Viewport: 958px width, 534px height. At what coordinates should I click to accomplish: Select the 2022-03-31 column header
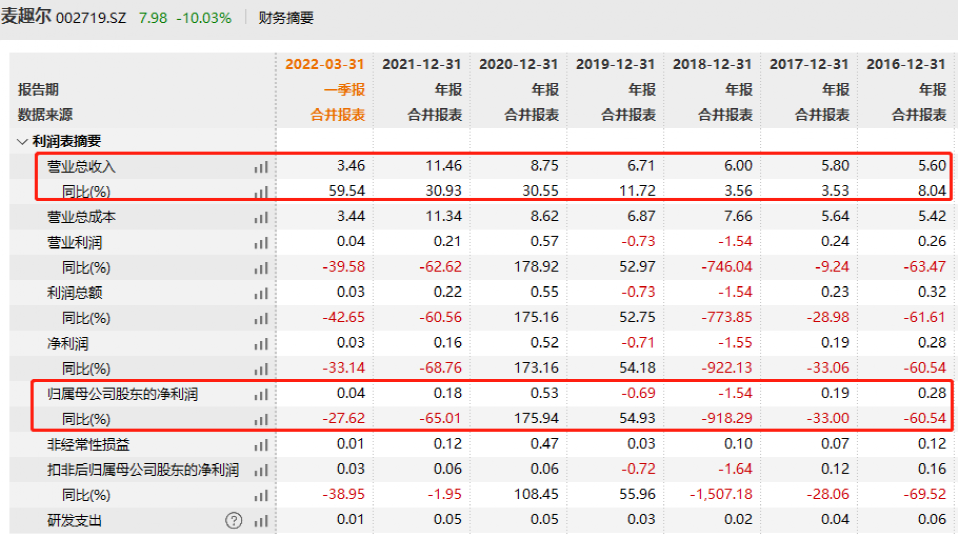point(325,64)
